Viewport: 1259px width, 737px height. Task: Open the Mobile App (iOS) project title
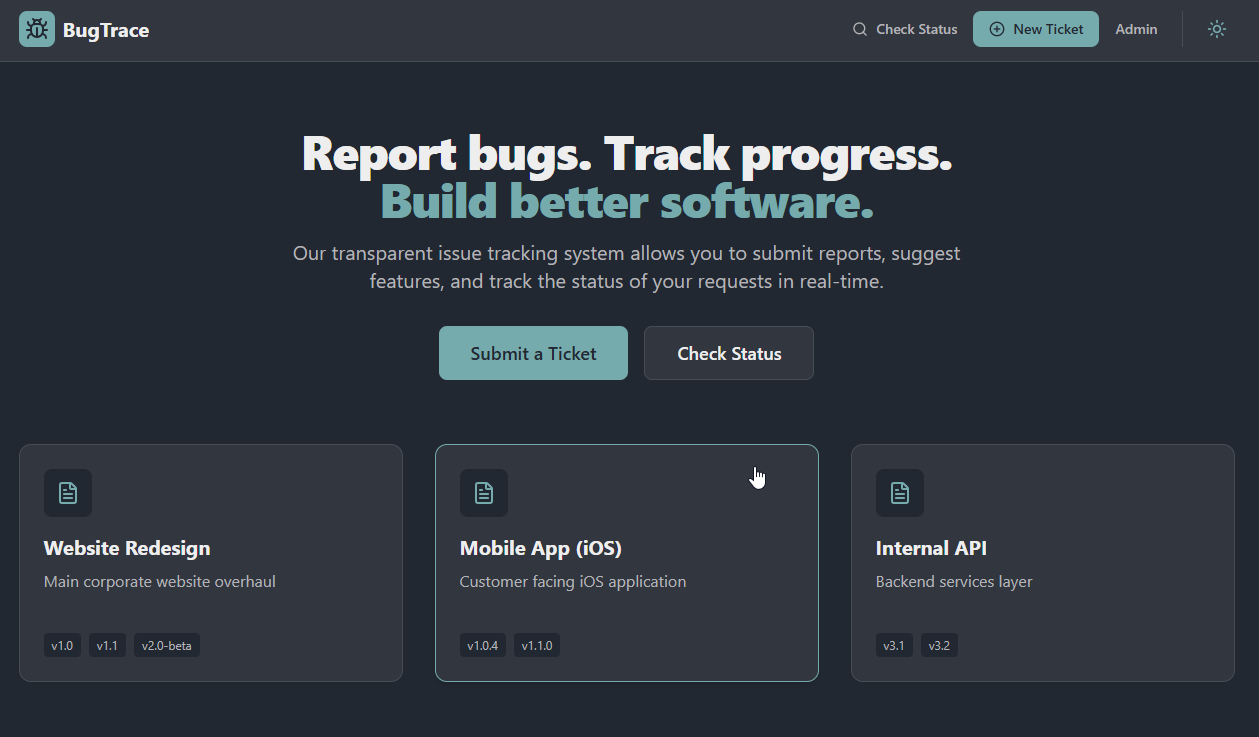pos(541,548)
